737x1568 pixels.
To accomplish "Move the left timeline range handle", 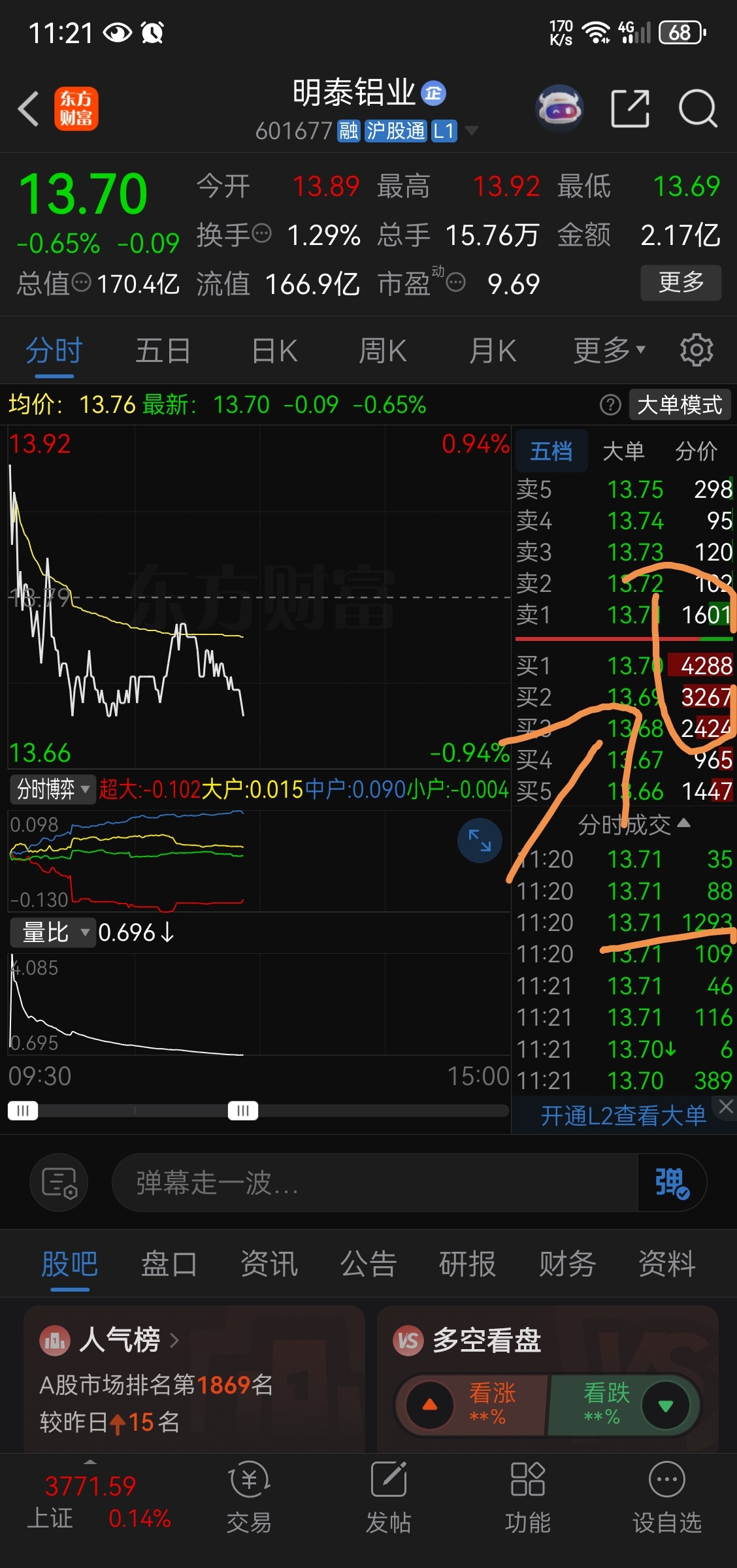I will (x=23, y=1111).
